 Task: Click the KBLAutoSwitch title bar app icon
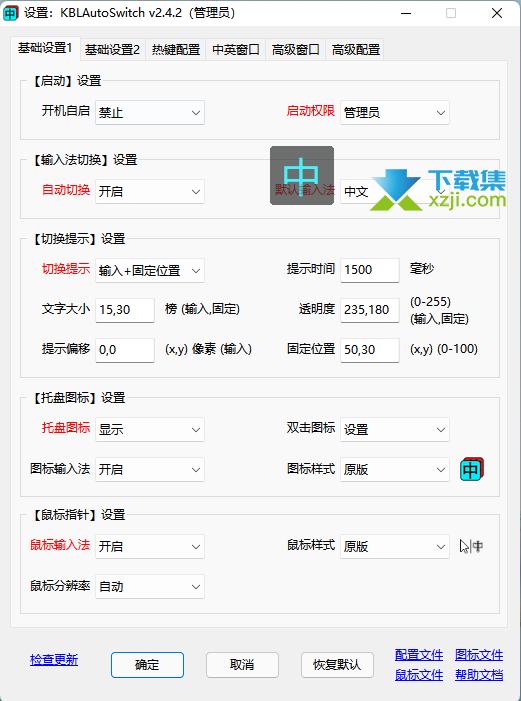11,13
